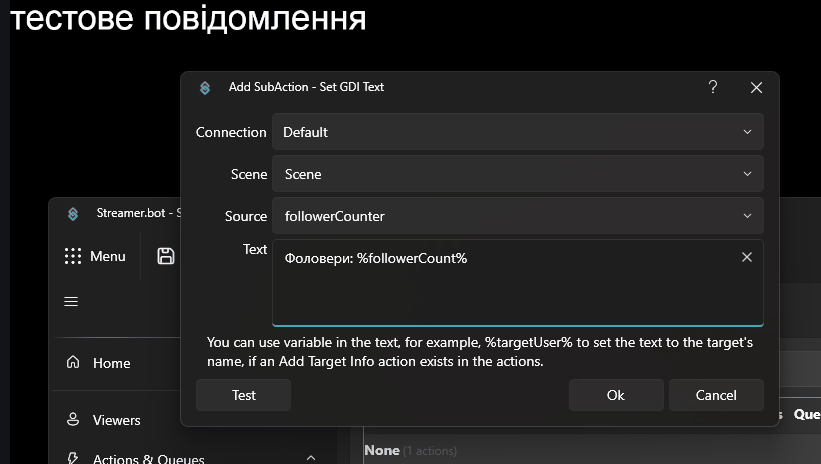Go to Home in the sidebar

click(111, 363)
